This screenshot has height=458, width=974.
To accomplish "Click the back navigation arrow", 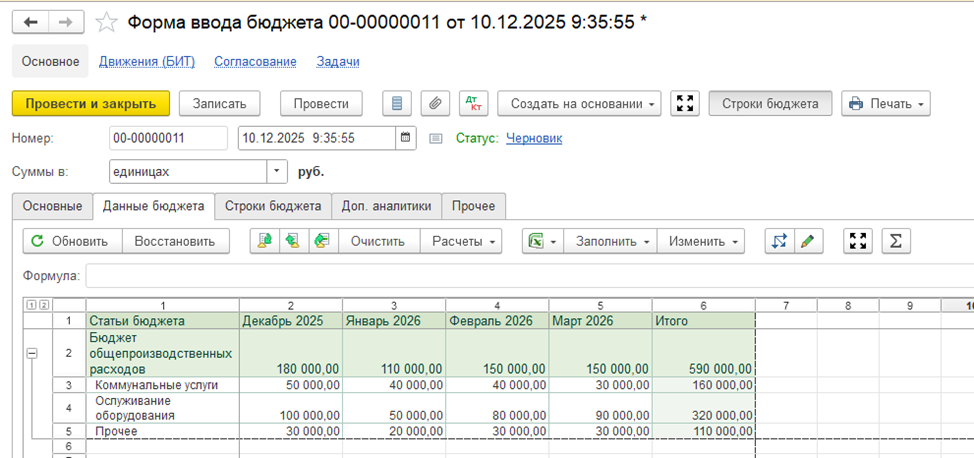I will 30,22.
